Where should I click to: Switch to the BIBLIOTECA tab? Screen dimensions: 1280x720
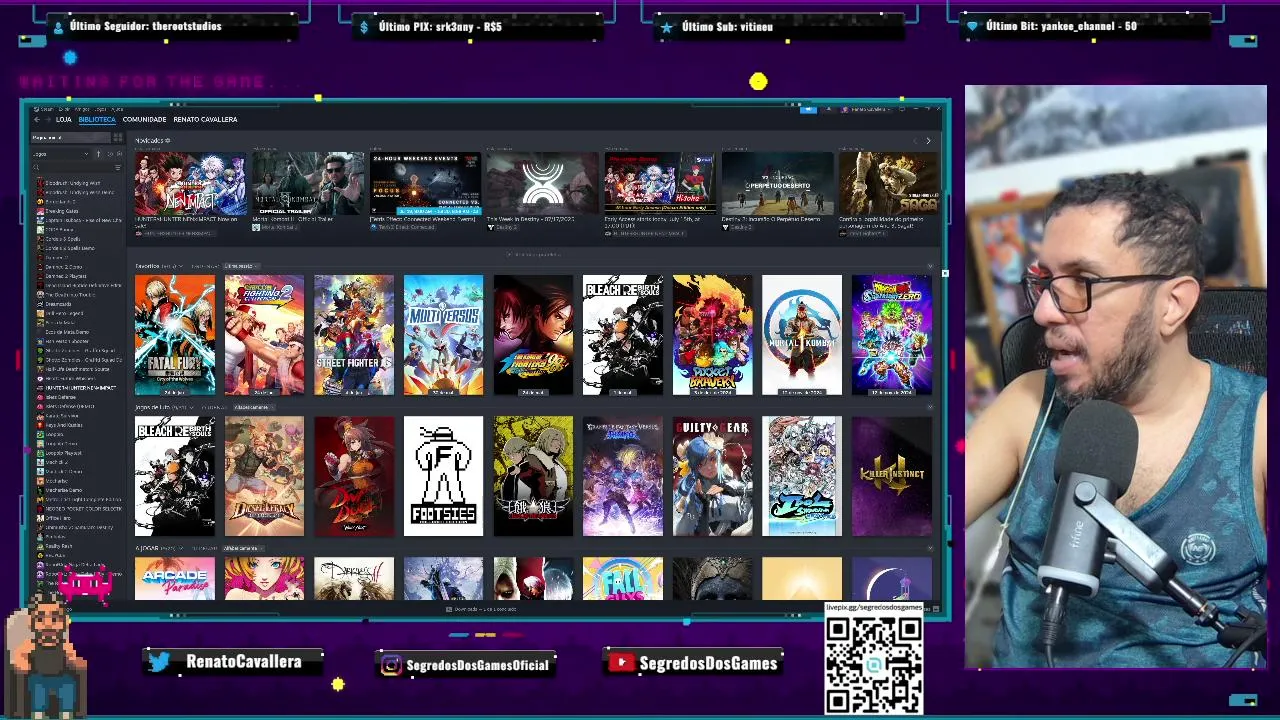tap(97, 120)
